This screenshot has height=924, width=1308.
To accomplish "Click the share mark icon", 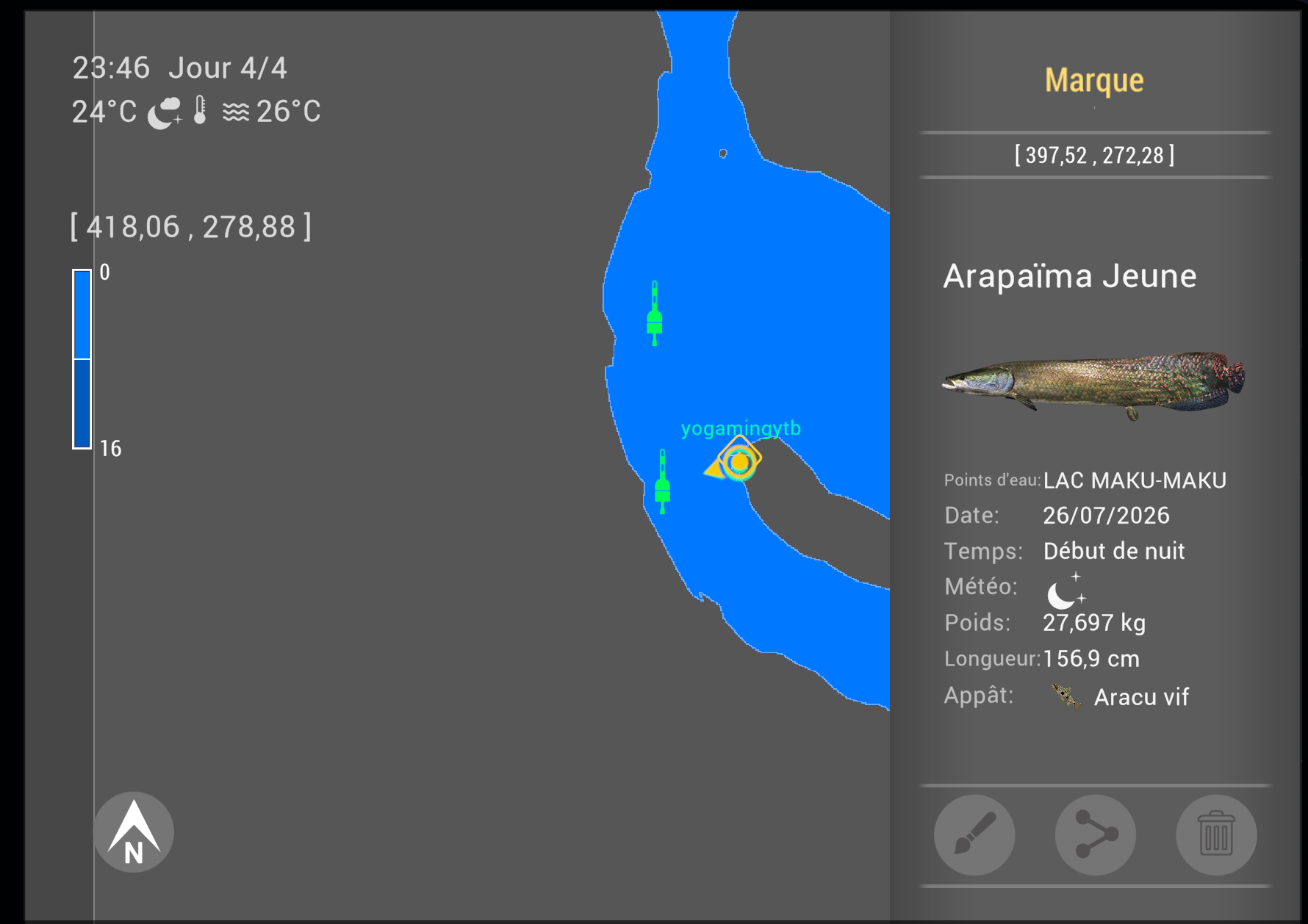I will pos(1096,834).
